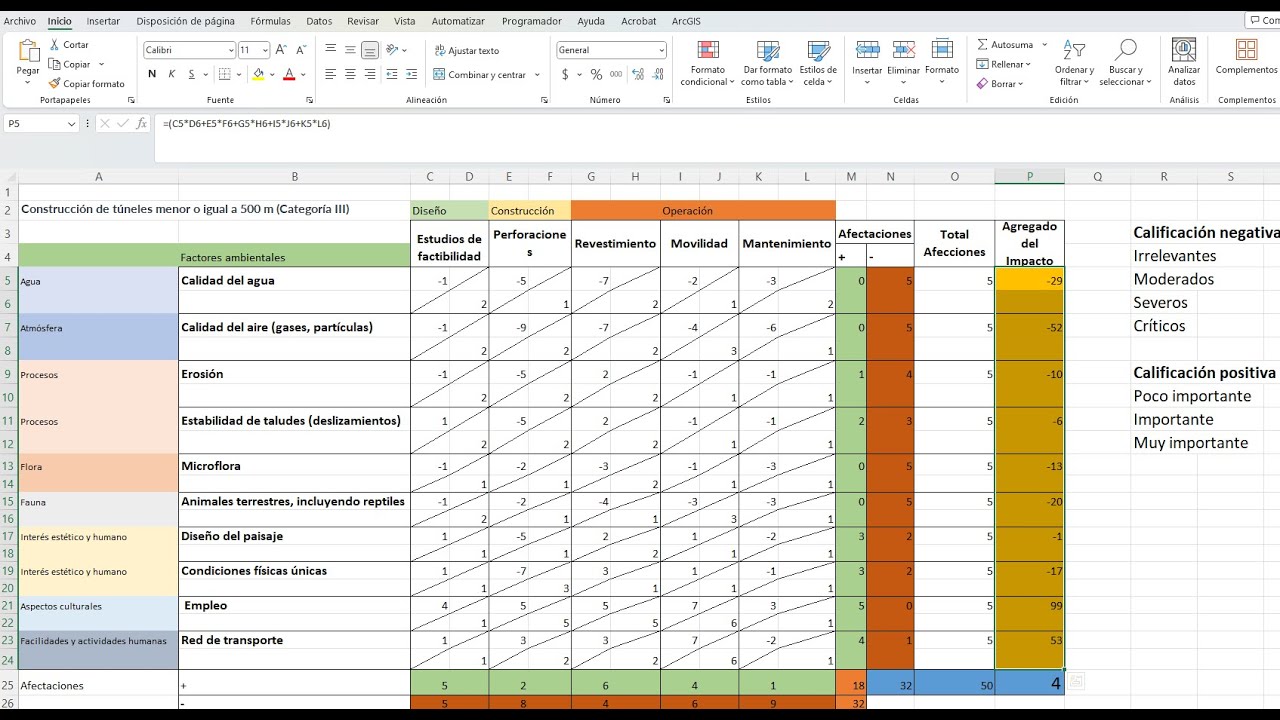
Task: Switch to the ArcGIS tab
Action: (686, 21)
